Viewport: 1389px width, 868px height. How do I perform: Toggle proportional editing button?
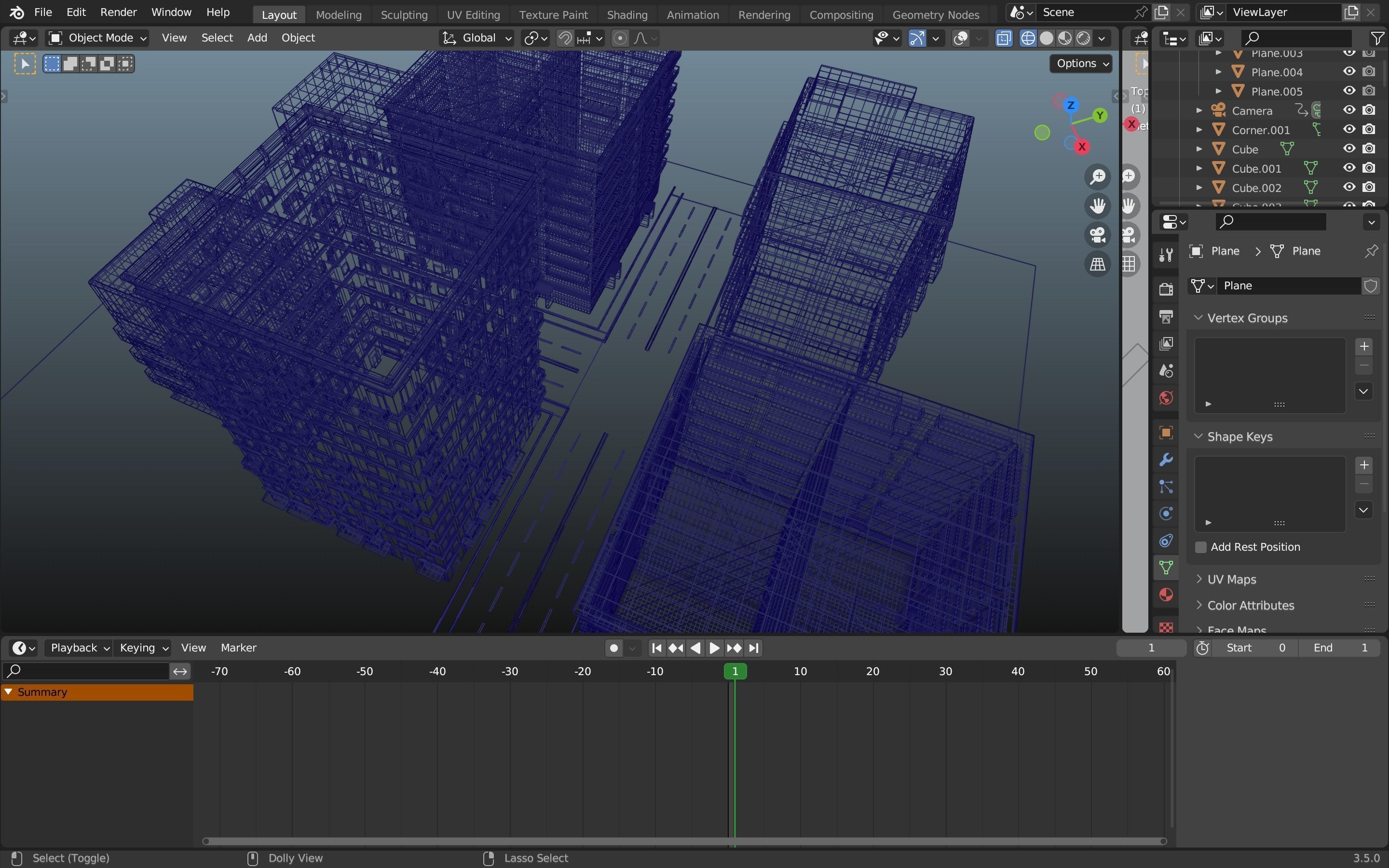pos(620,39)
